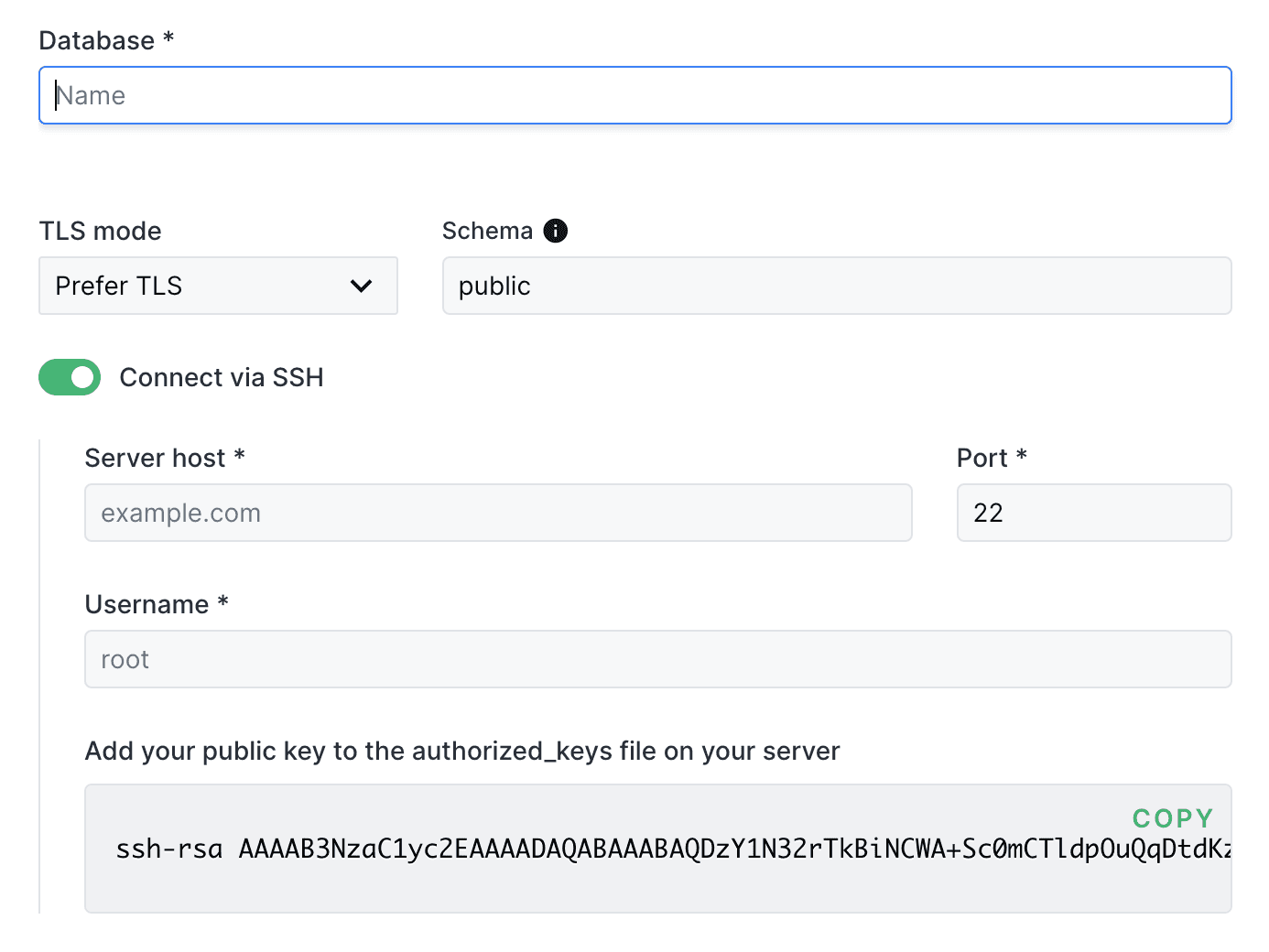Focus the Database name input field

click(x=635, y=95)
